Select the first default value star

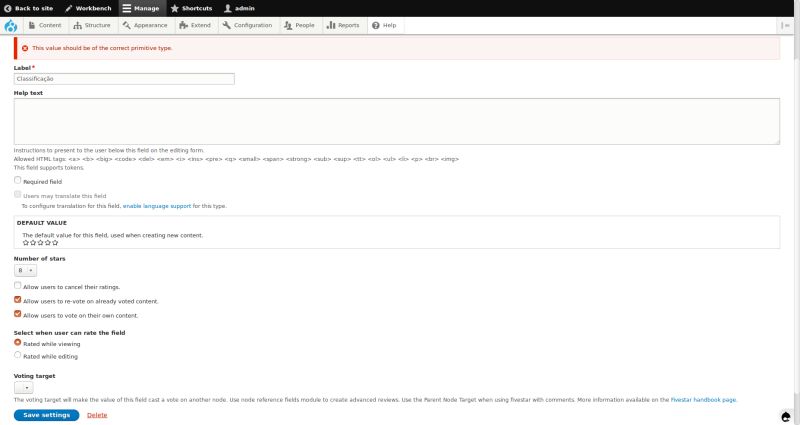tap(26, 243)
